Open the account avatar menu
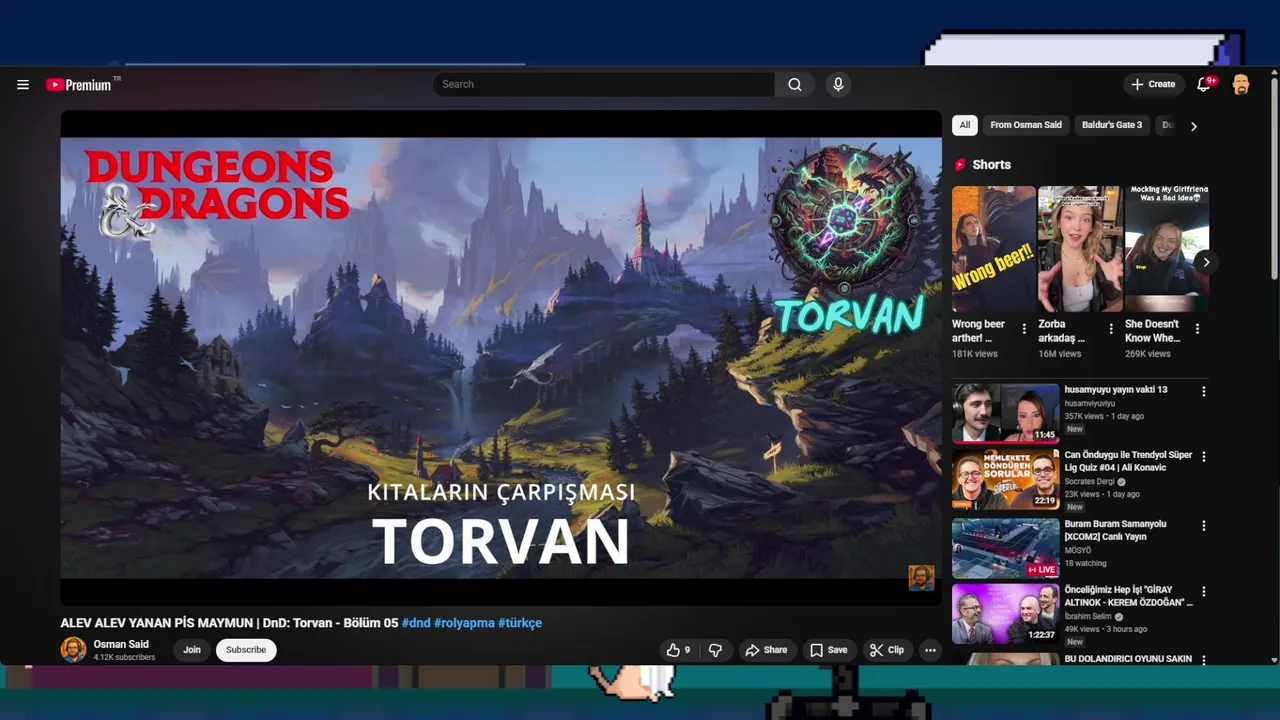The height and width of the screenshot is (720, 1280). 1241,85
